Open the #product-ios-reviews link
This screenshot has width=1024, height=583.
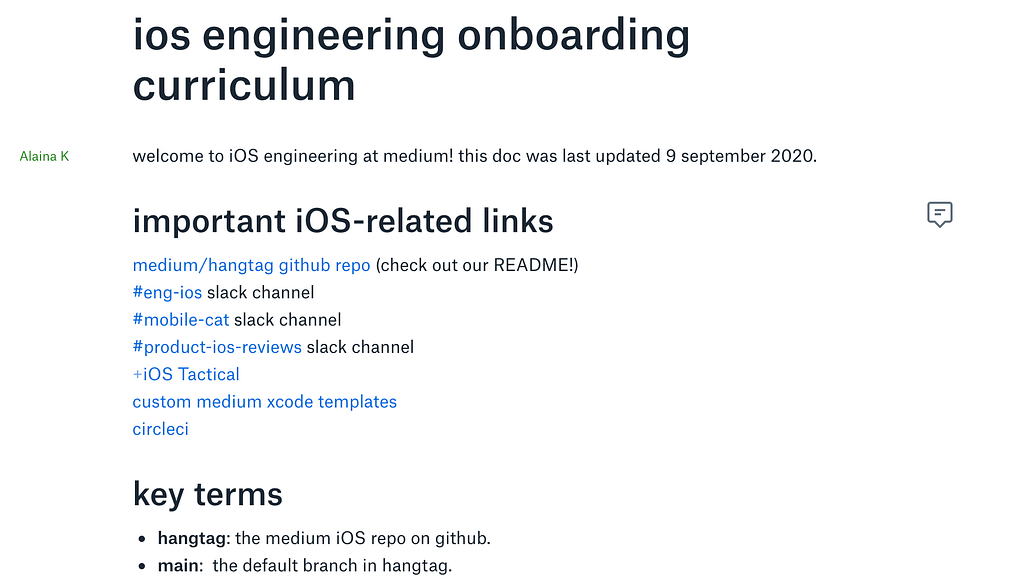tap(217, 347)
